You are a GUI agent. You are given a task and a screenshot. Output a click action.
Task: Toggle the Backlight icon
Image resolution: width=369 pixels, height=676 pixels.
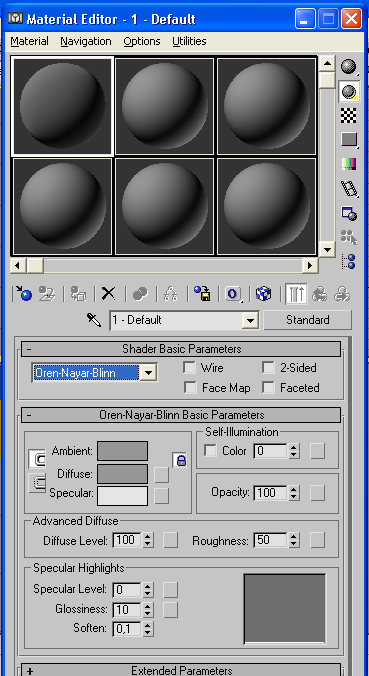[x=349, y=91]
